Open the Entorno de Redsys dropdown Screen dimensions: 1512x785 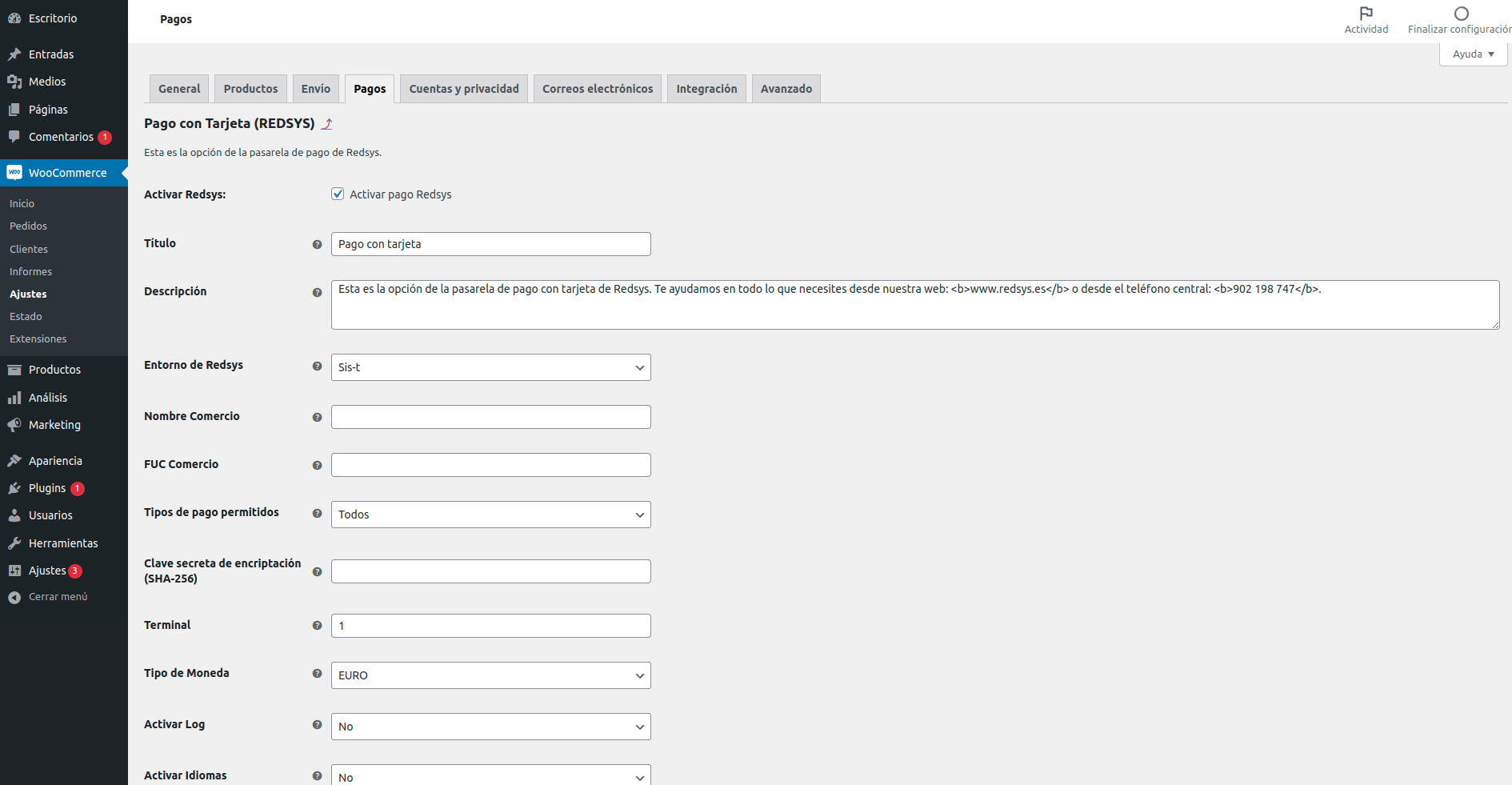491,367
